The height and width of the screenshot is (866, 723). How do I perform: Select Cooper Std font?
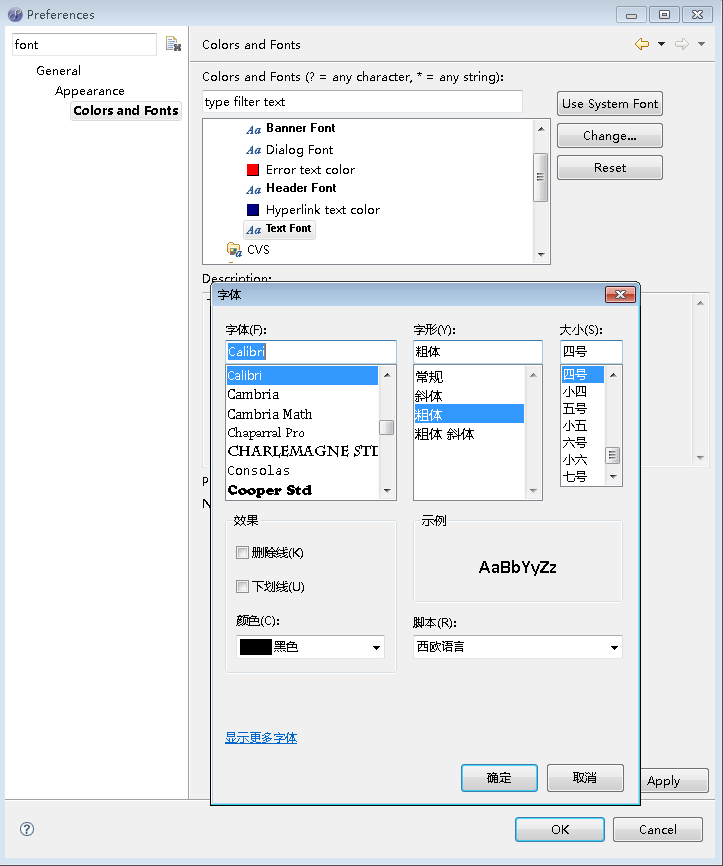302,490
